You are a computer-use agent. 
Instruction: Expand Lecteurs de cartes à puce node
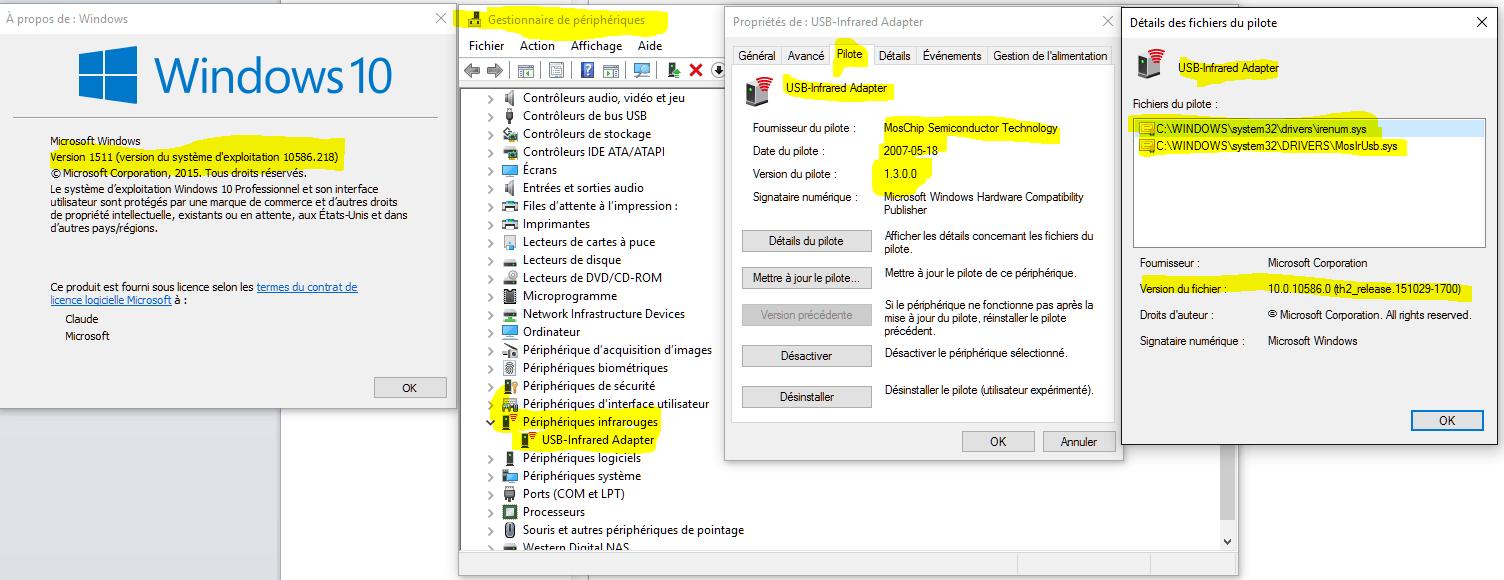490,242
